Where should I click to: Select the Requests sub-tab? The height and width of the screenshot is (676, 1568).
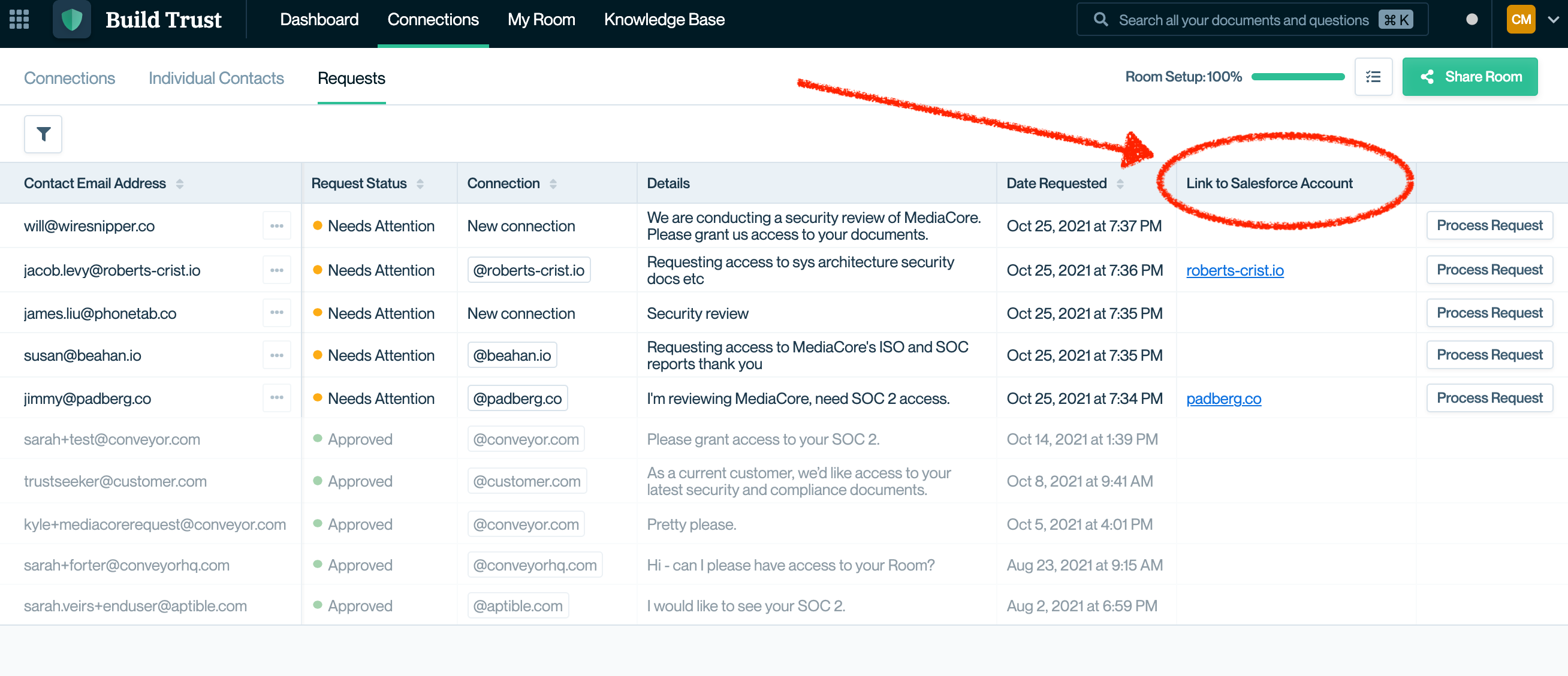pos(351,78)
